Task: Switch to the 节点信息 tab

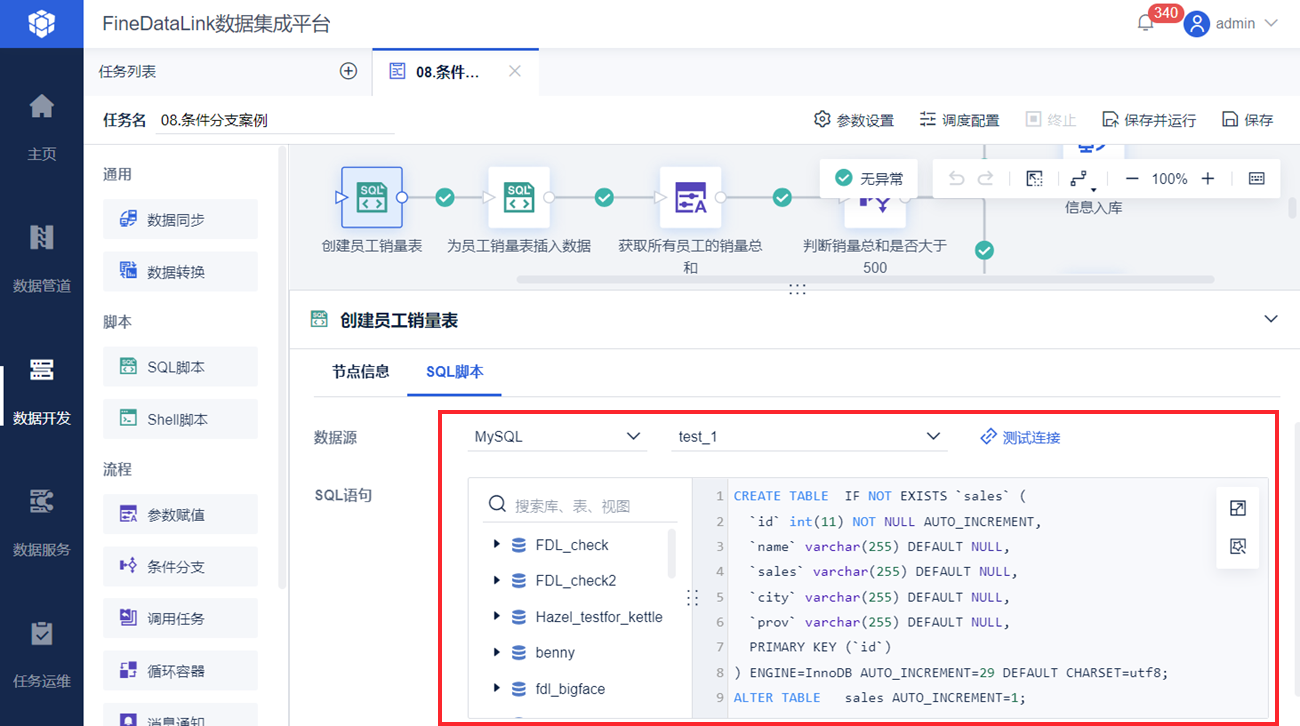Action: [360, 371]
